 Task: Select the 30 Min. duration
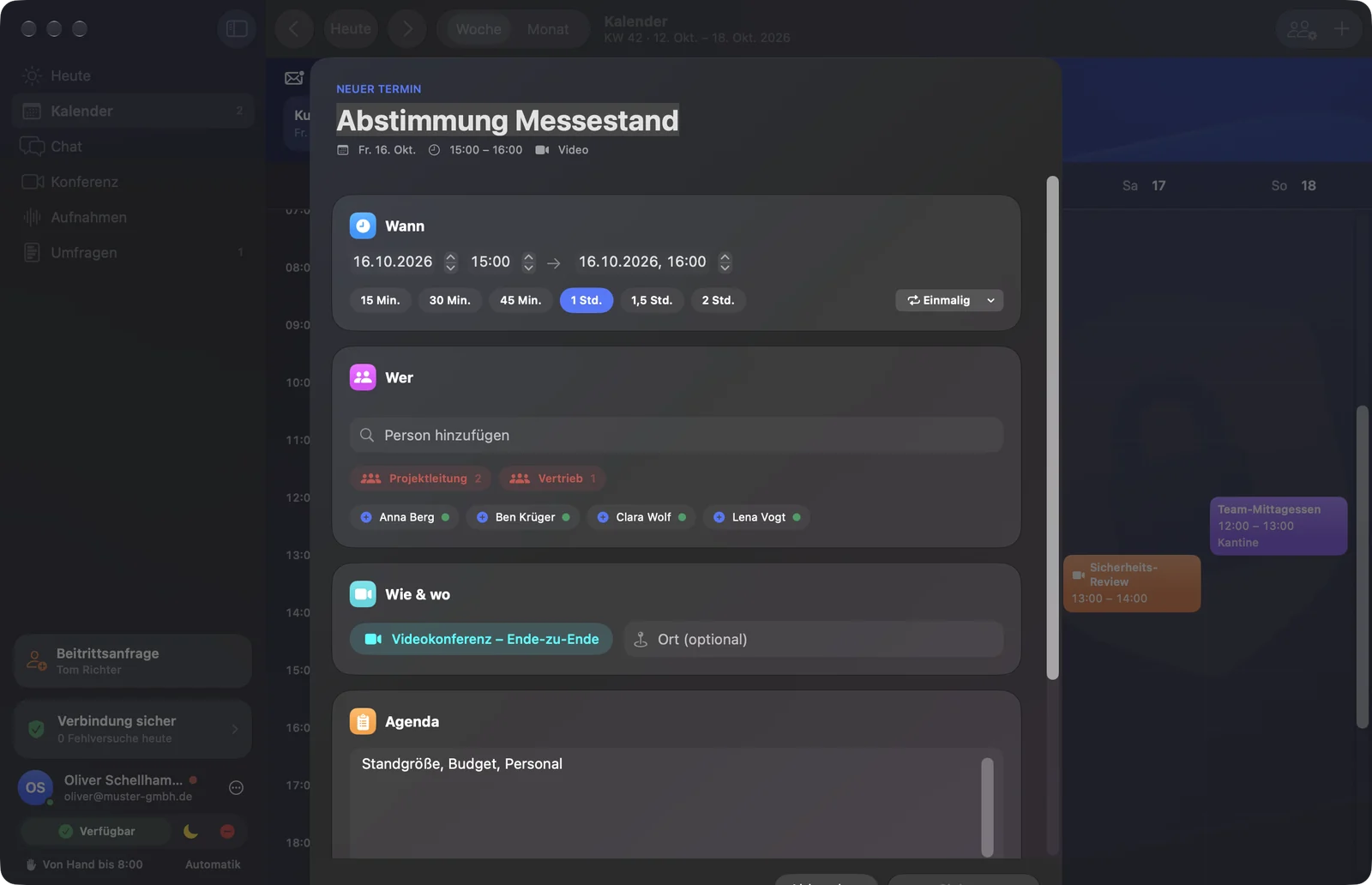tap(450, 300)
